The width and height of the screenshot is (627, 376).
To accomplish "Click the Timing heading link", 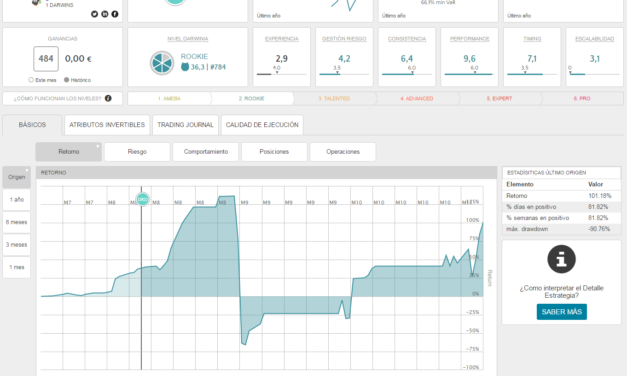I will (532, 39).
